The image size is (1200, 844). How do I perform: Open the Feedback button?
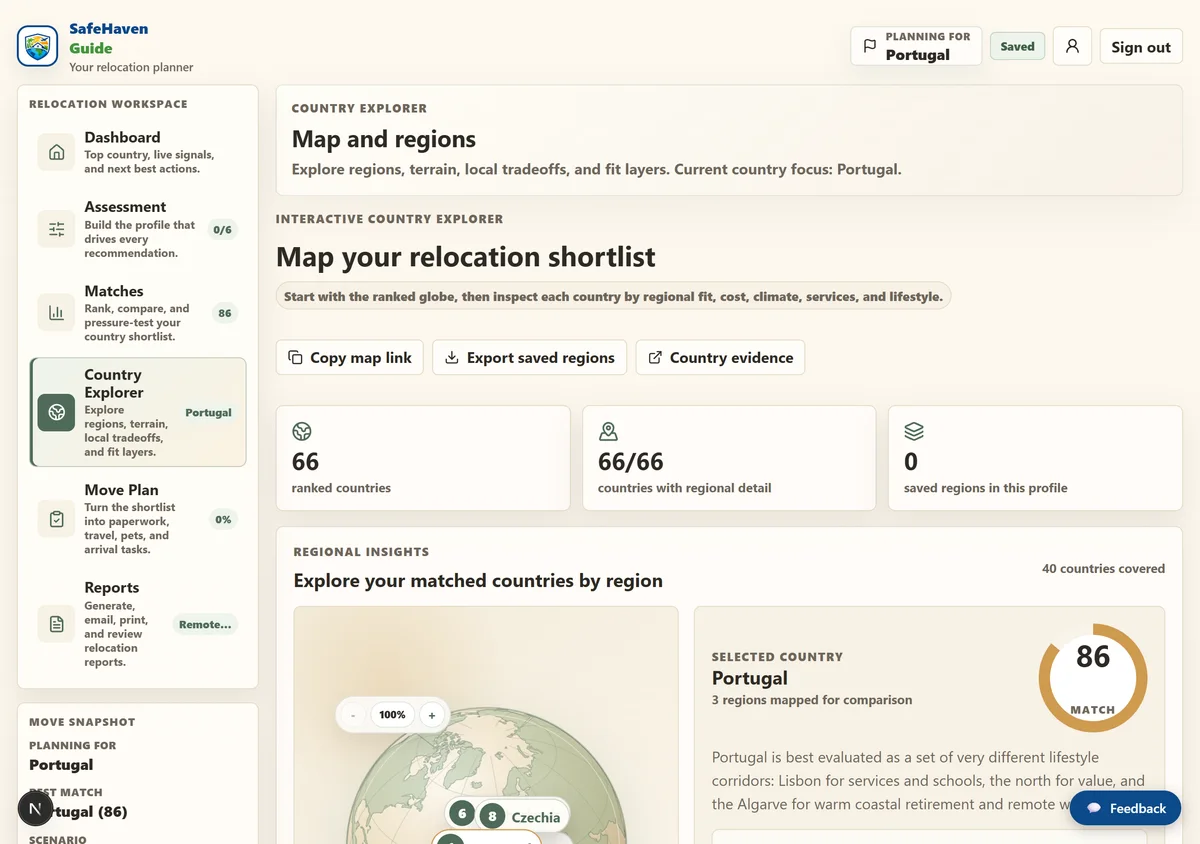(1125, 808)
